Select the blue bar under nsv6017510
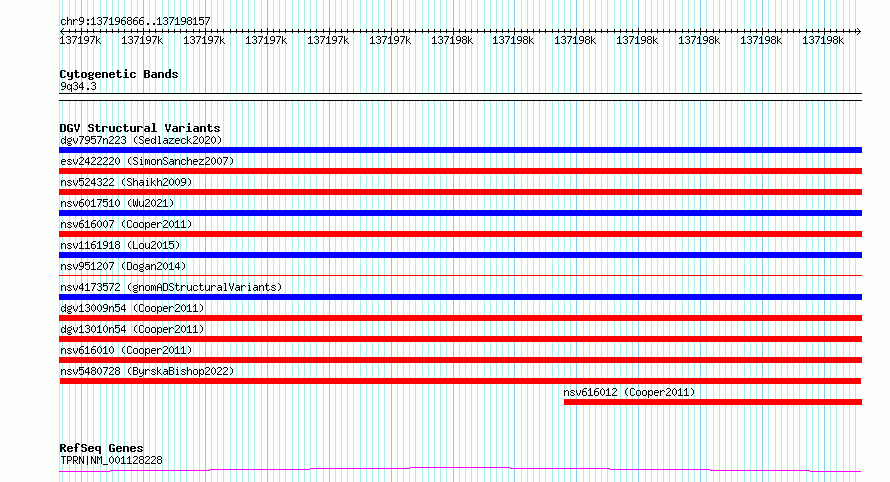890x482 pixels. coord(460,213)
